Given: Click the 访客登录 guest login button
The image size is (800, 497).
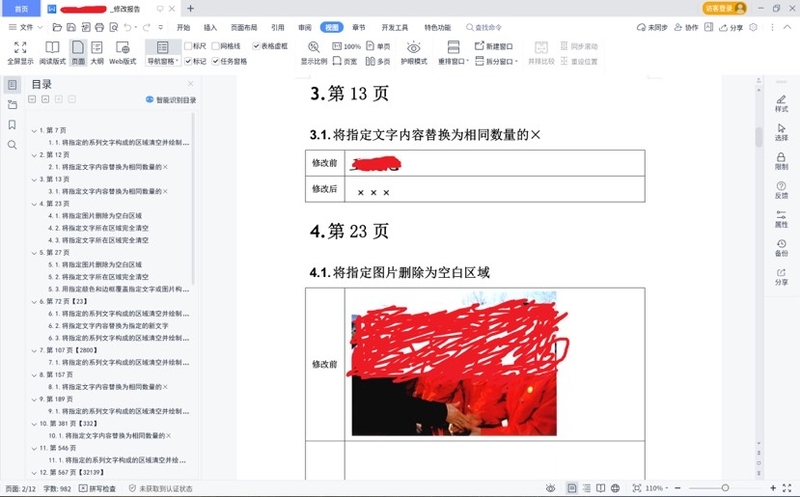Looking at the screenshot, I should pyautogui.click(x=724, y=8).
